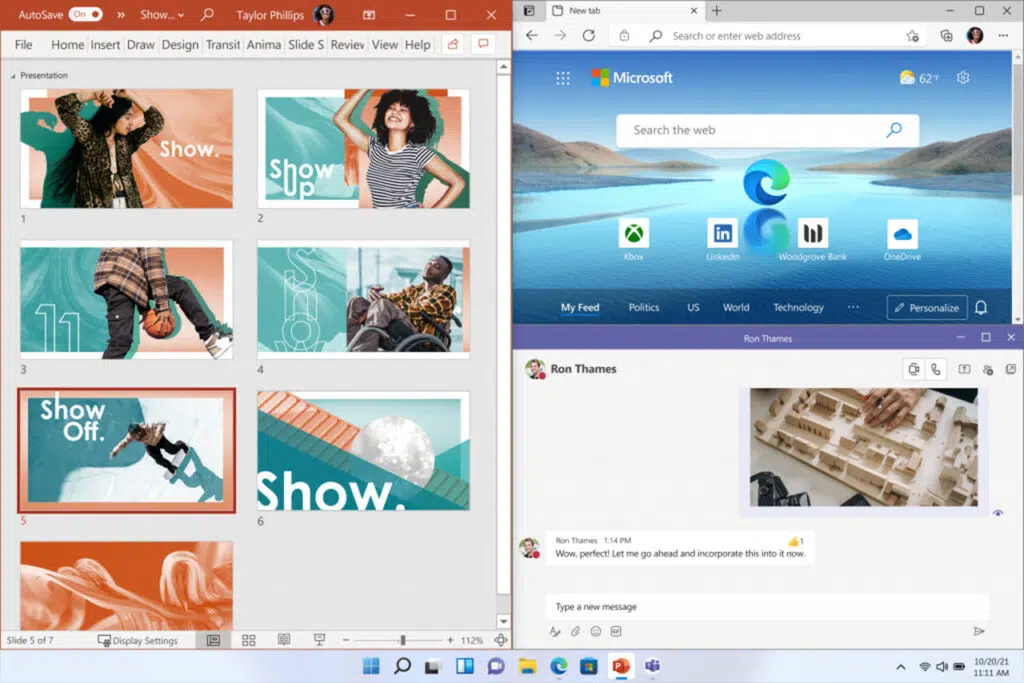Switch to Slide Sorter view in PowerPoint
The width and height of the screenshot is (1024, 683).
click(x=248, y=640)
